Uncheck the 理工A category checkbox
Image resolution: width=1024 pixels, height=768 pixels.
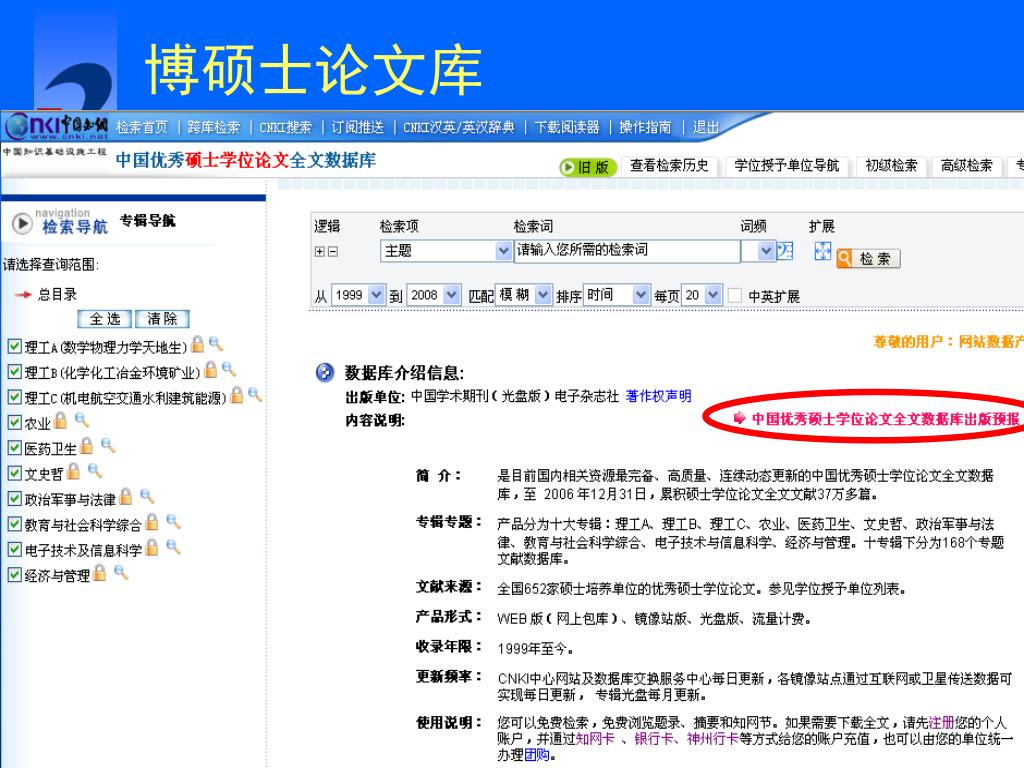14,346
